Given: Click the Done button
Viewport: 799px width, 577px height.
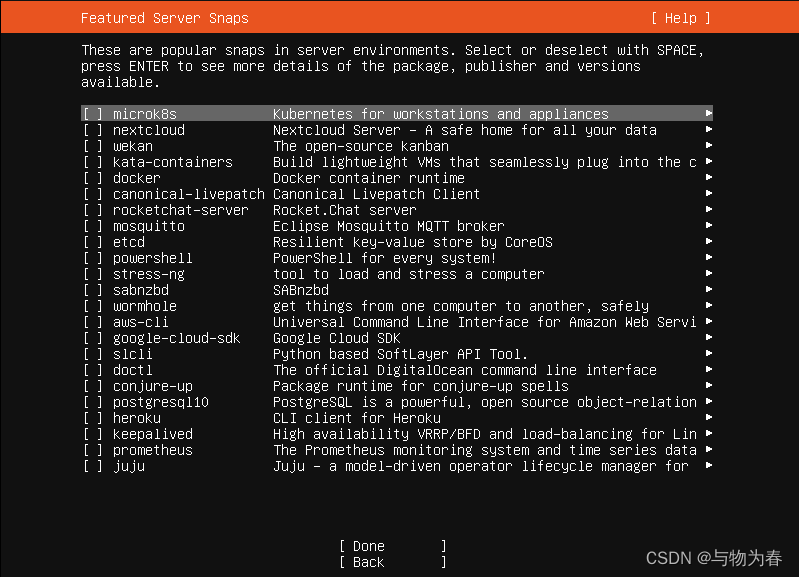Looking at the screenshot, I should (393, 546).
